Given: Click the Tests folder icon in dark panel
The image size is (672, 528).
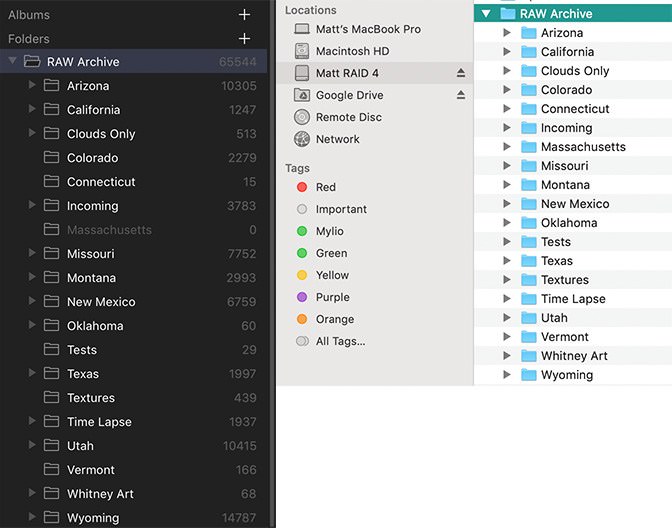Looking at the screenshot, I should tap(51, 349).
